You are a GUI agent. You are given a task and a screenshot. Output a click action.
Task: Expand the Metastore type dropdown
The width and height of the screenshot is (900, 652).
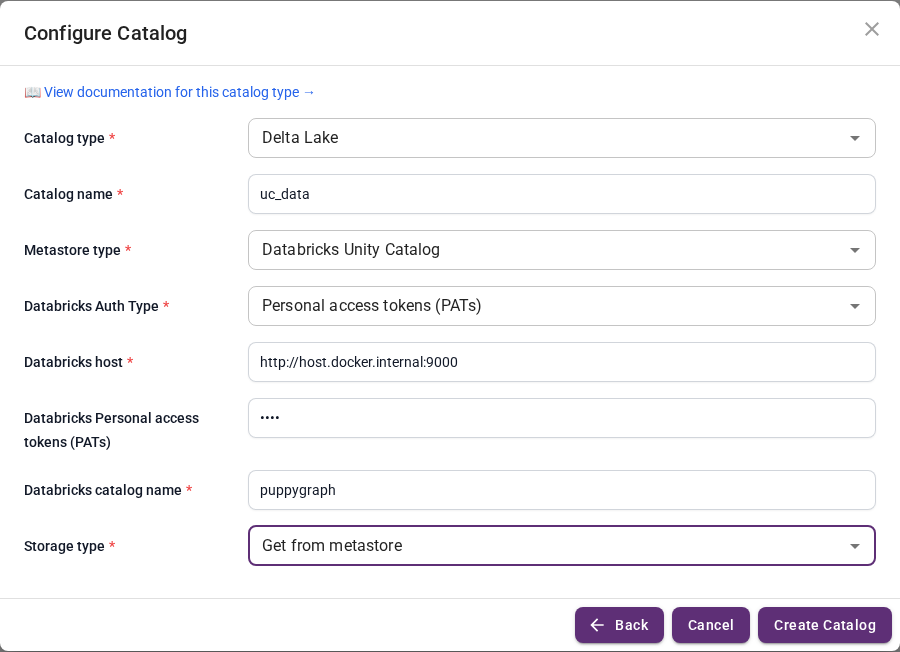(x=561, y=250)
